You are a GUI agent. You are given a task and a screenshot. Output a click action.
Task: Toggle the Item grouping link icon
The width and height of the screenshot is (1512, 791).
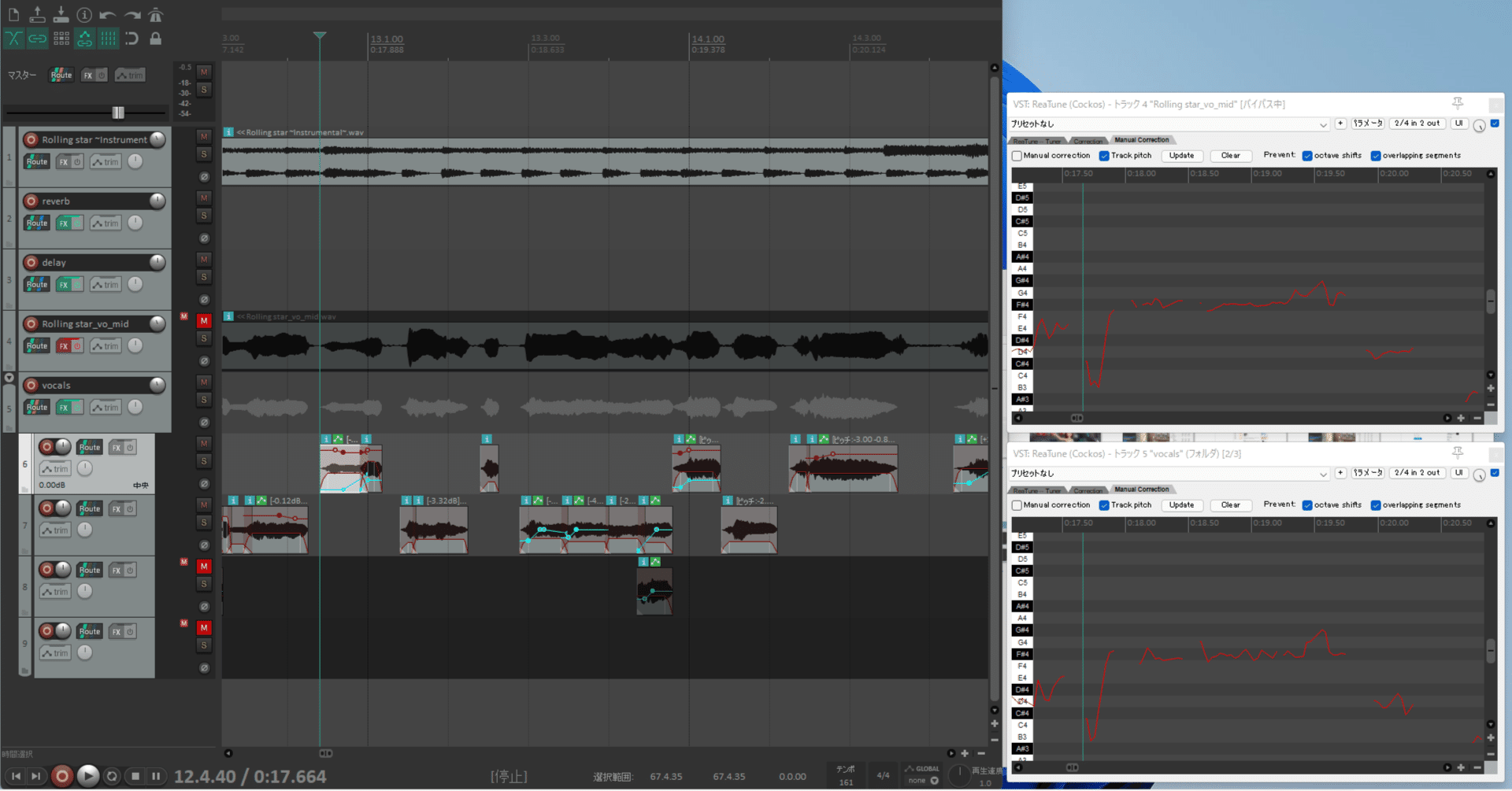coord(37,39)
